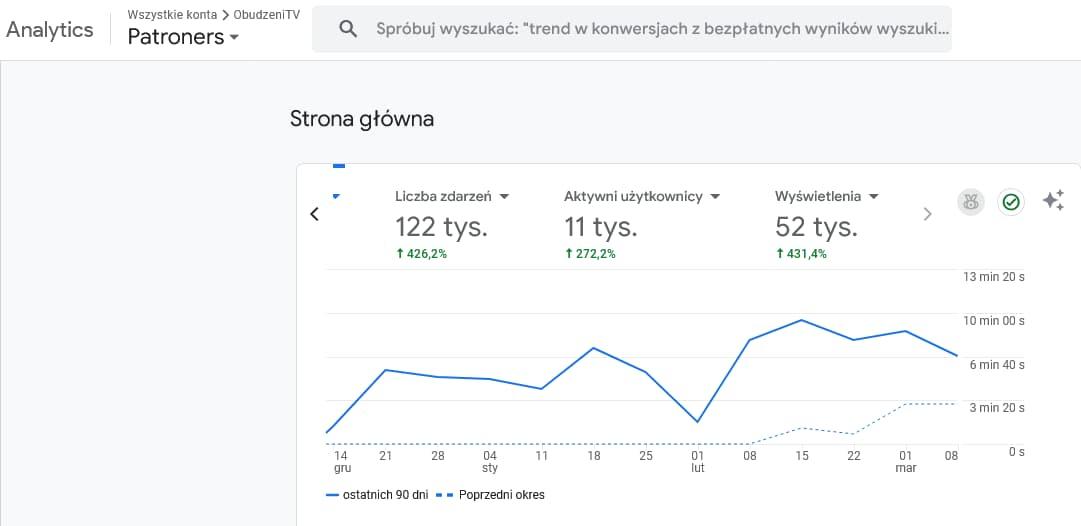Open the Liczba zdarzeń metric dropdown
The height and width of the screenshot is (526, 1081).
[505, 197]
